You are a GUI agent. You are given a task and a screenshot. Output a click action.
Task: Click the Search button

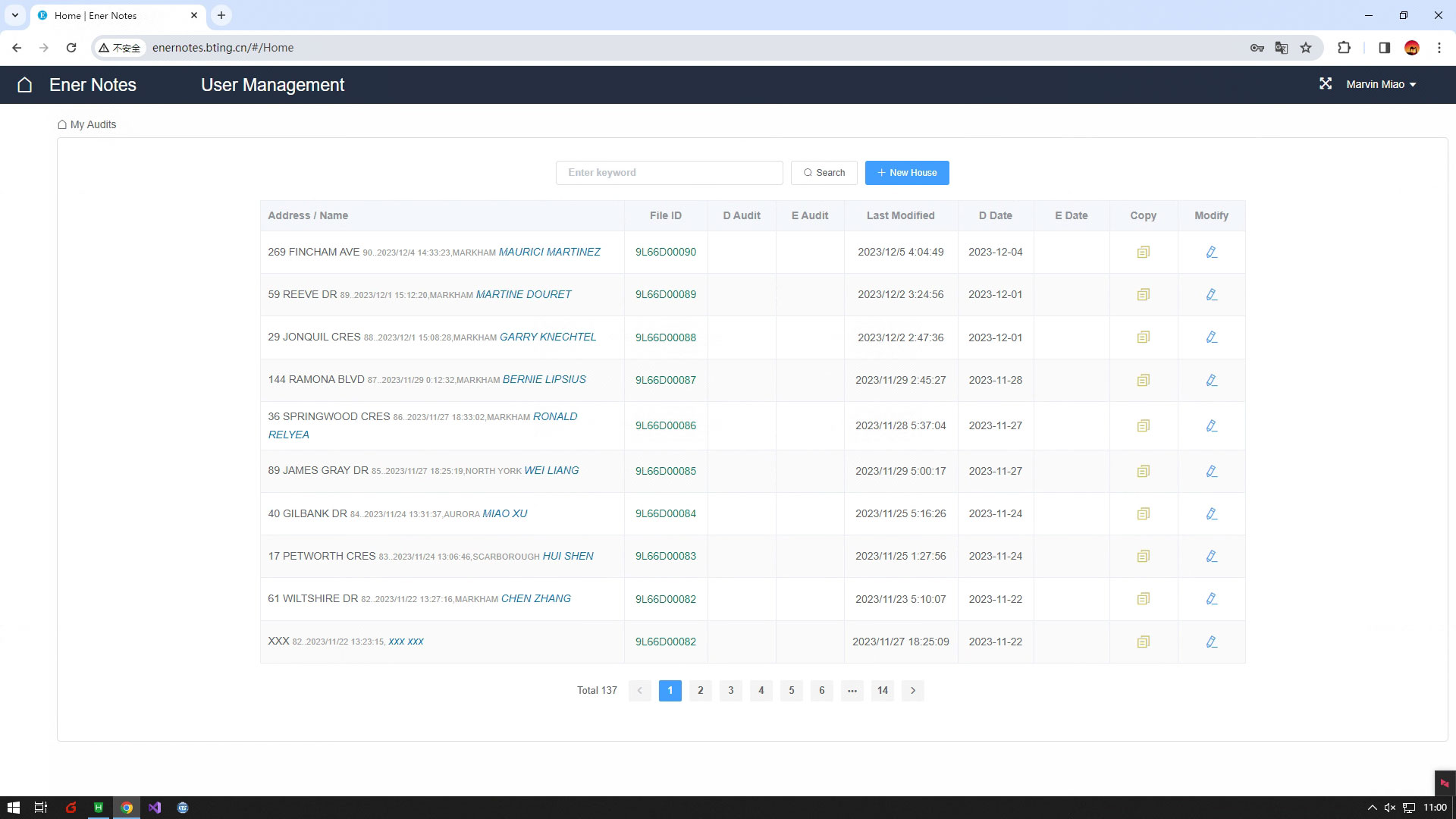tap(824, 173)
